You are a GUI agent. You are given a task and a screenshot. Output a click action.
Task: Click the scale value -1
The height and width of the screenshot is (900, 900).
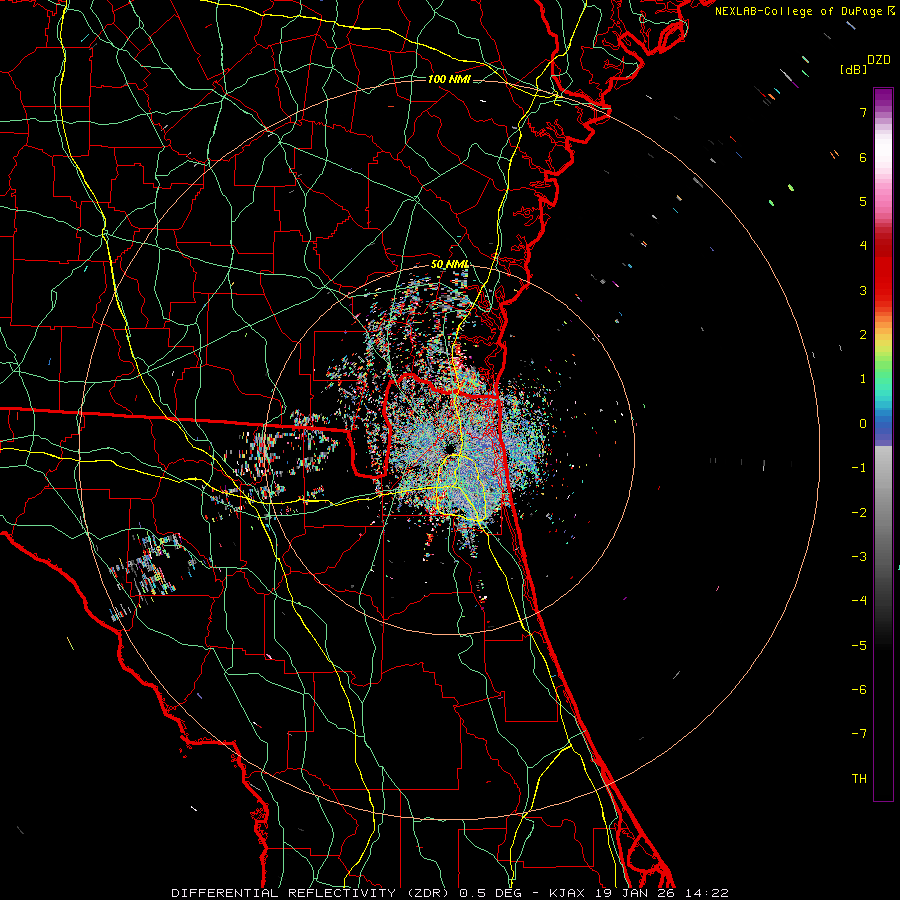pos(859,468)
